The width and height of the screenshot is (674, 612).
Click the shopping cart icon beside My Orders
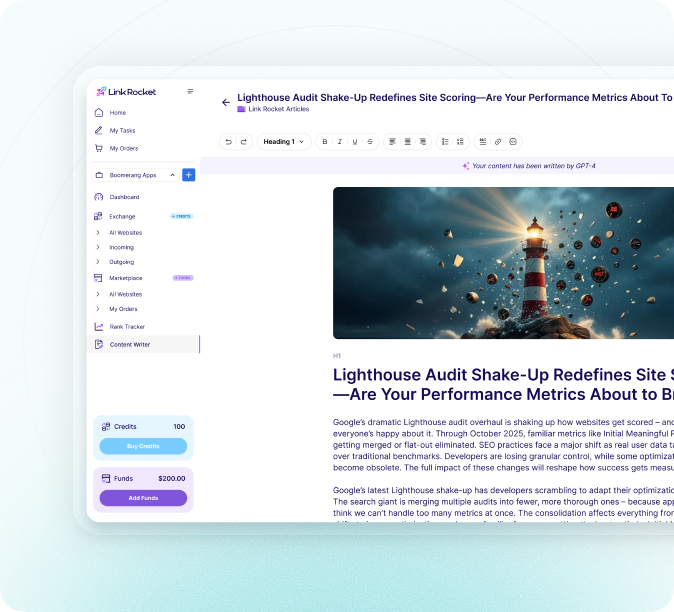pos(99,148)
